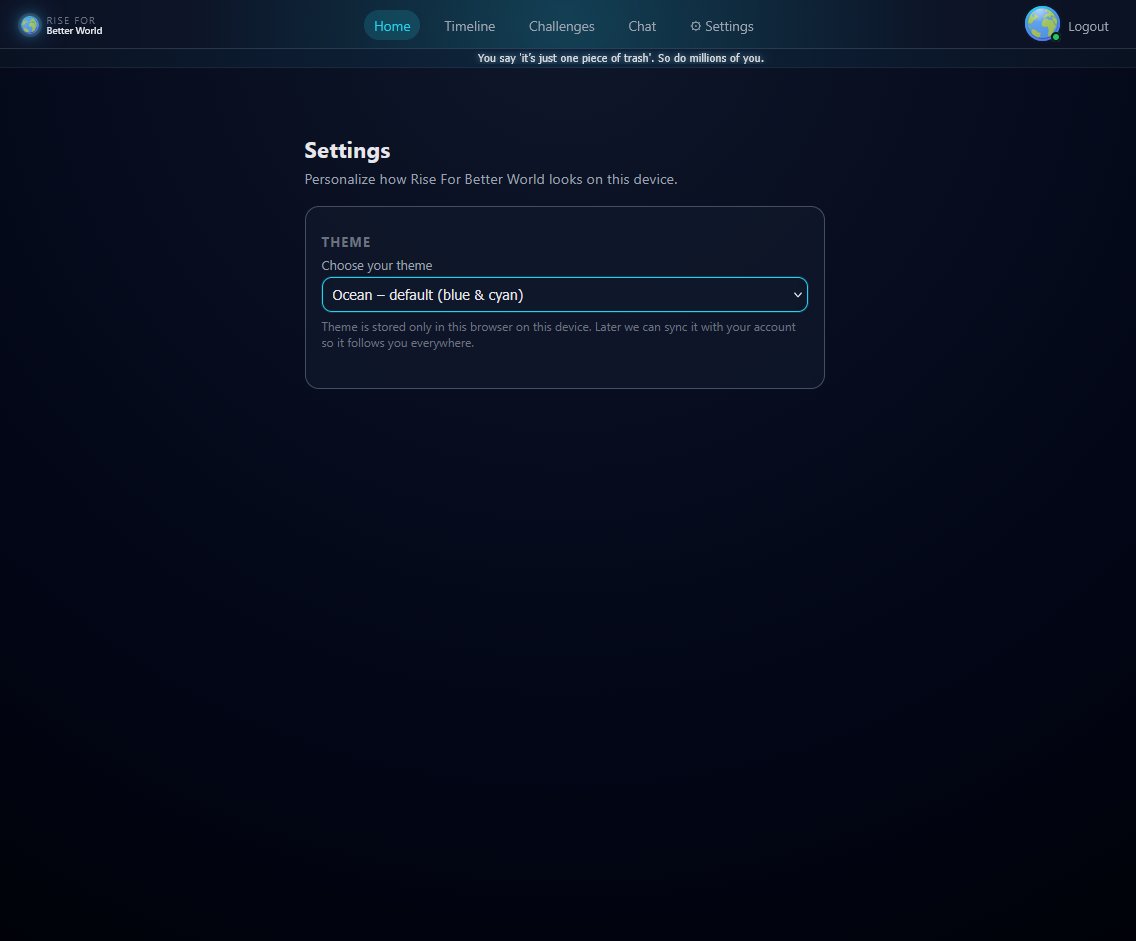Click the 'Better World' logo text link
The height and width of the screenshot is (941, 1136).
[74, 31]
